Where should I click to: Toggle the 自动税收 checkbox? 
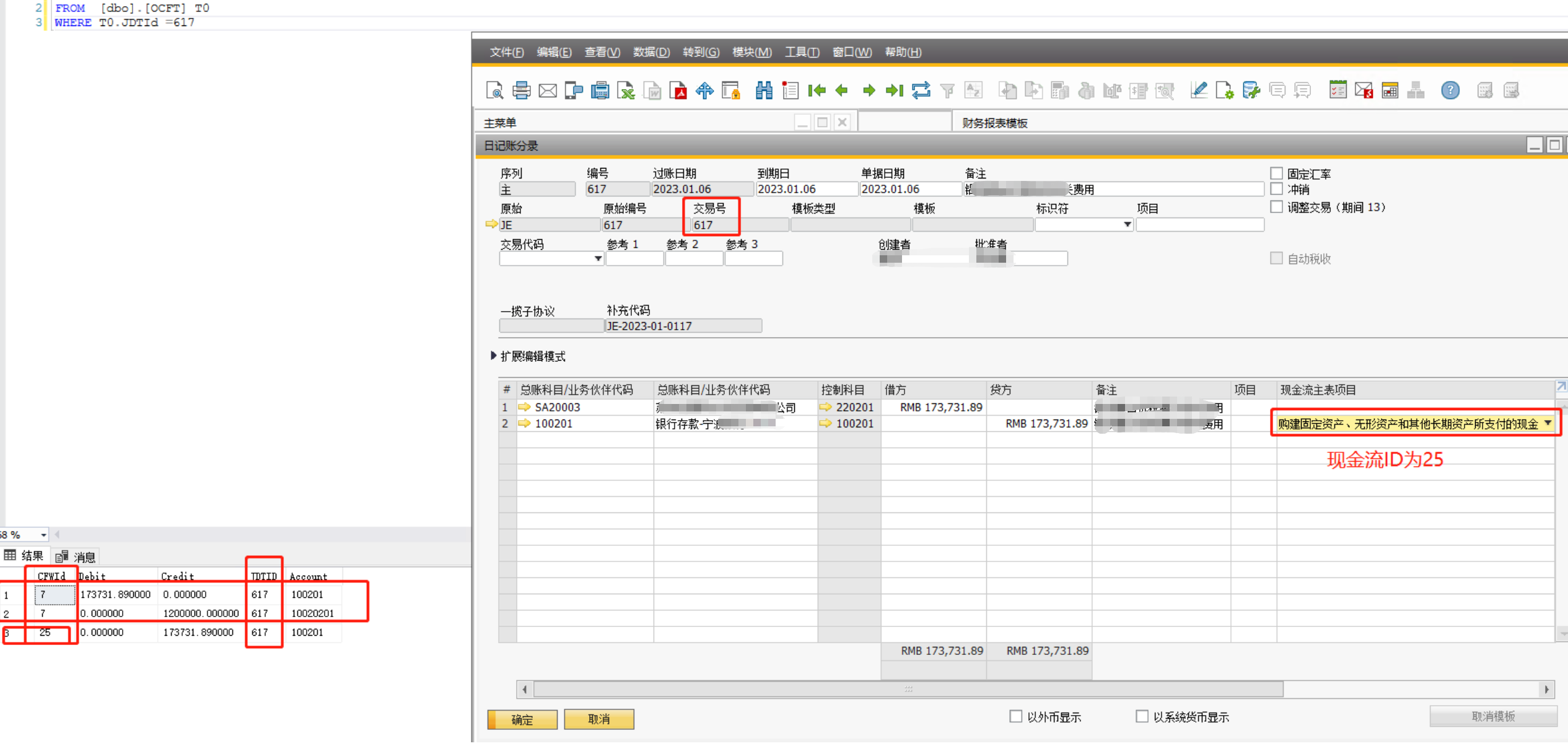pyautogui.click(x=1276, y=259)
